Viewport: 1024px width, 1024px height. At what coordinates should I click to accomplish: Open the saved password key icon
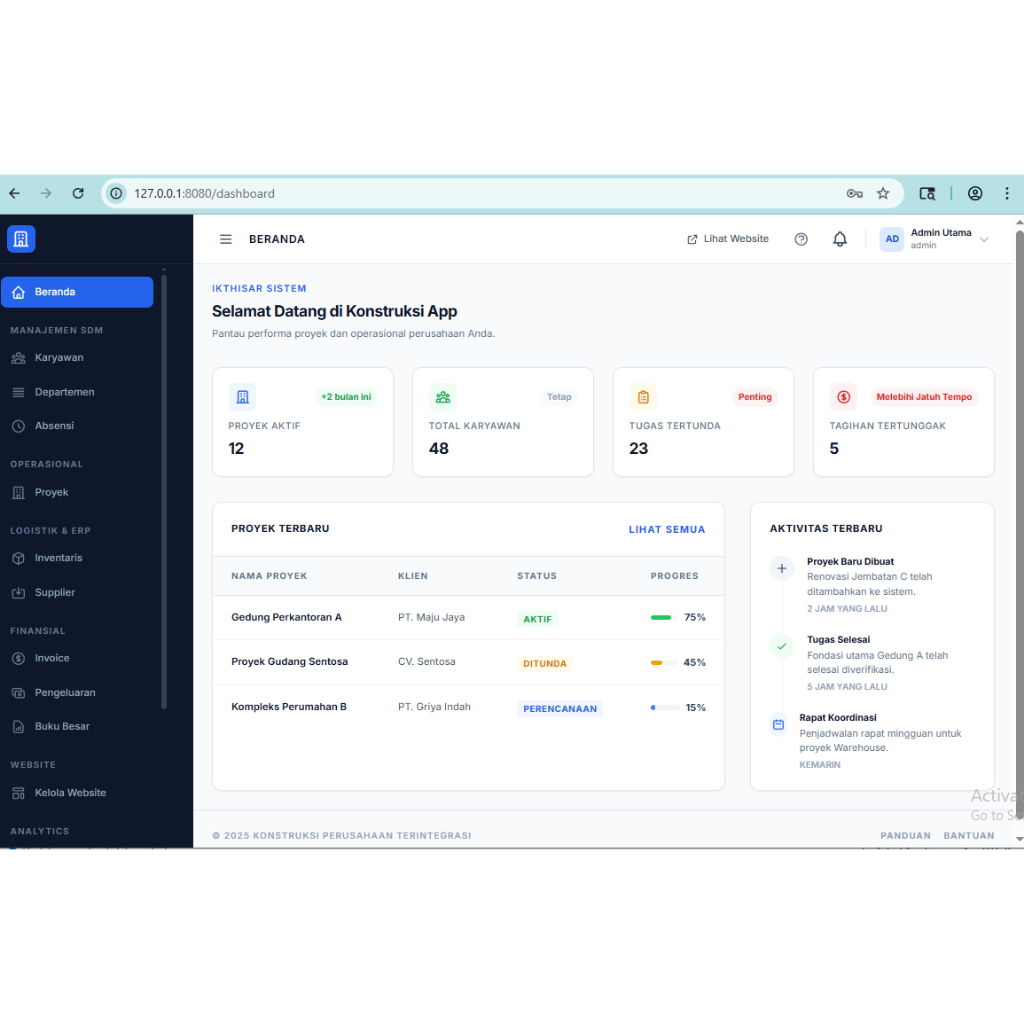(854, 193)
